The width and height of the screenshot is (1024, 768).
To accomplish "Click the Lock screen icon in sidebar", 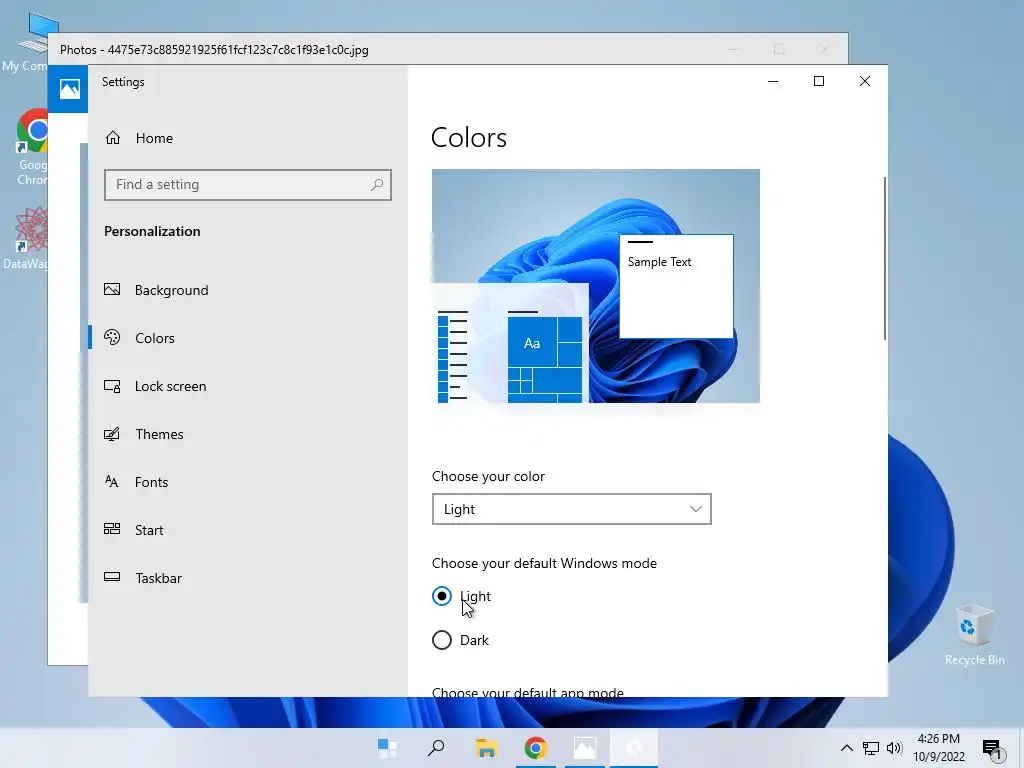I will tap(112, 386).
